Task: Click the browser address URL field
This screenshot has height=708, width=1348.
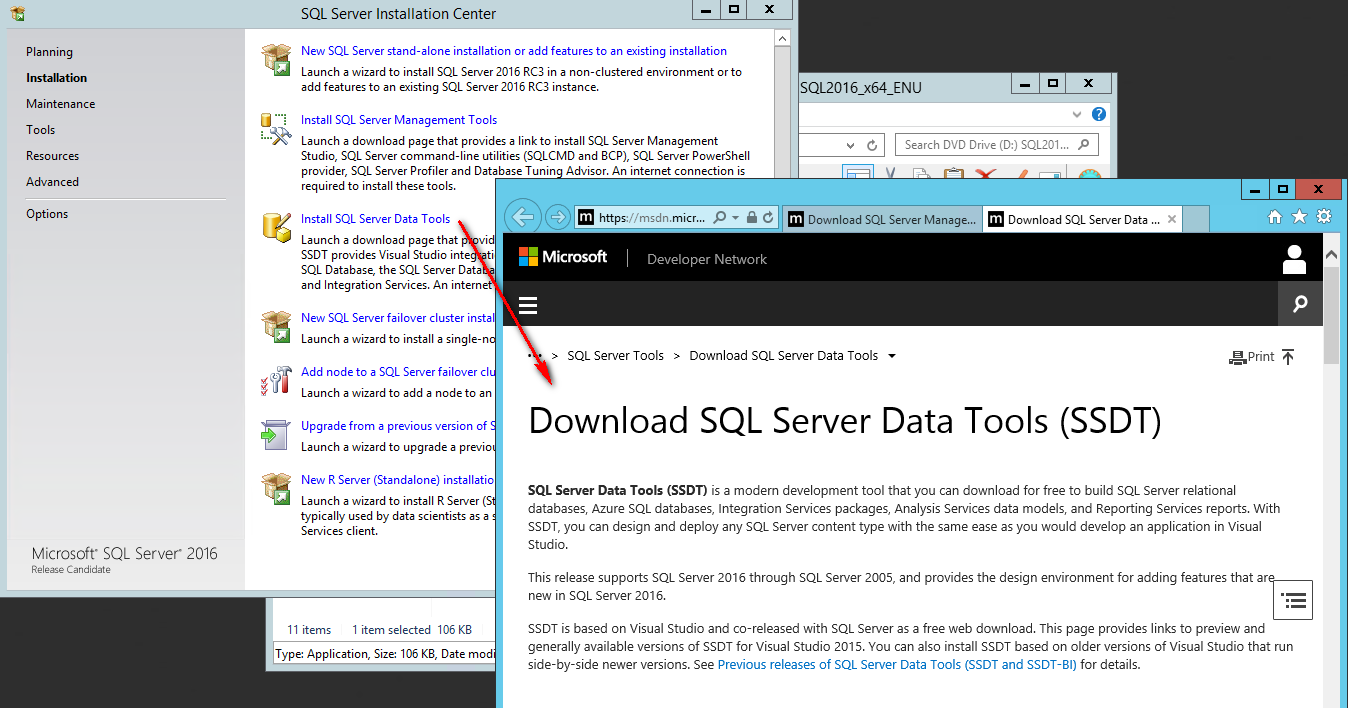Action: pos(651,217)
